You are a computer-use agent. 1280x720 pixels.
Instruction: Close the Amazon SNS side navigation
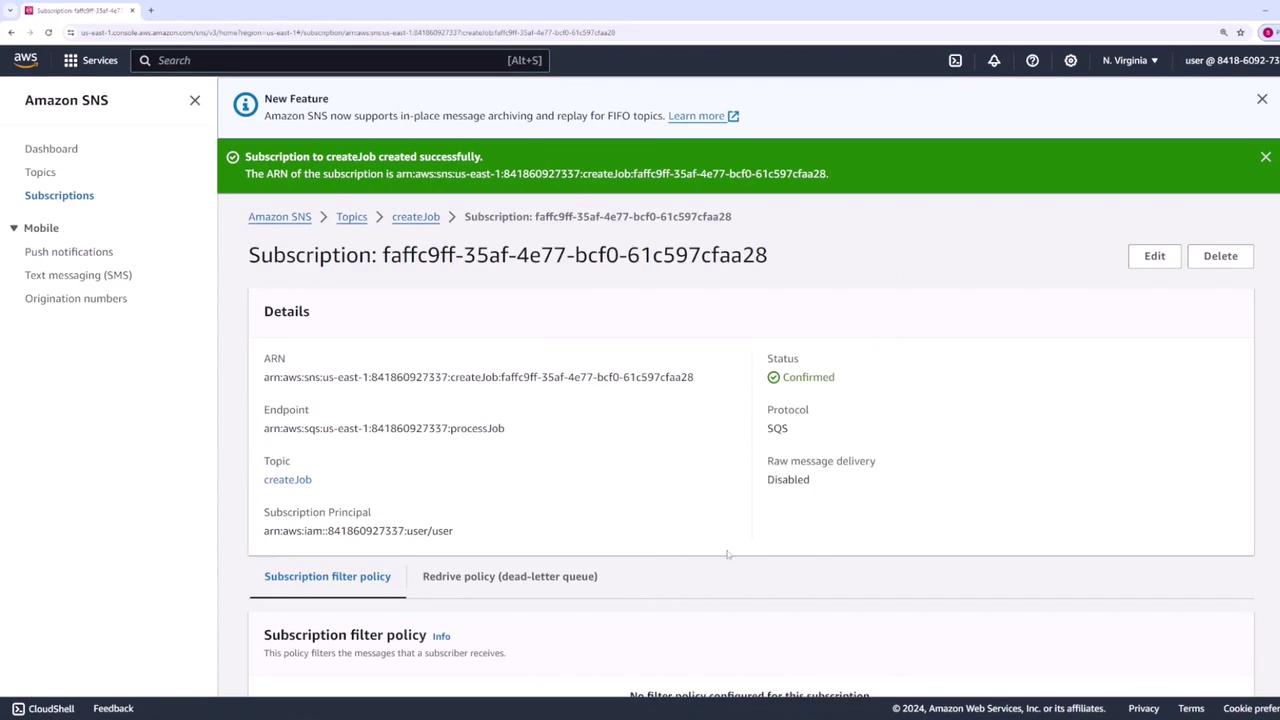click(195, 100)
